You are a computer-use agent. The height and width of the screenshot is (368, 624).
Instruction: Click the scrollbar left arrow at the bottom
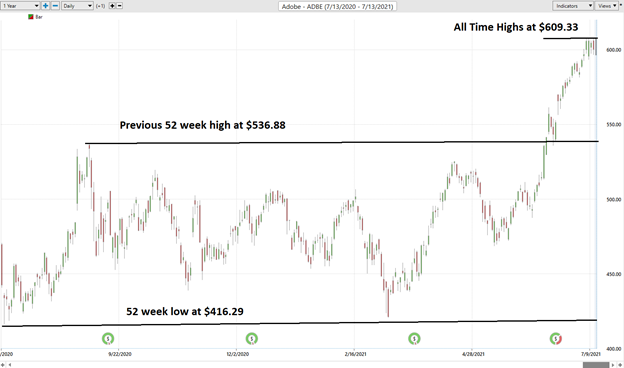pos(10,365)
